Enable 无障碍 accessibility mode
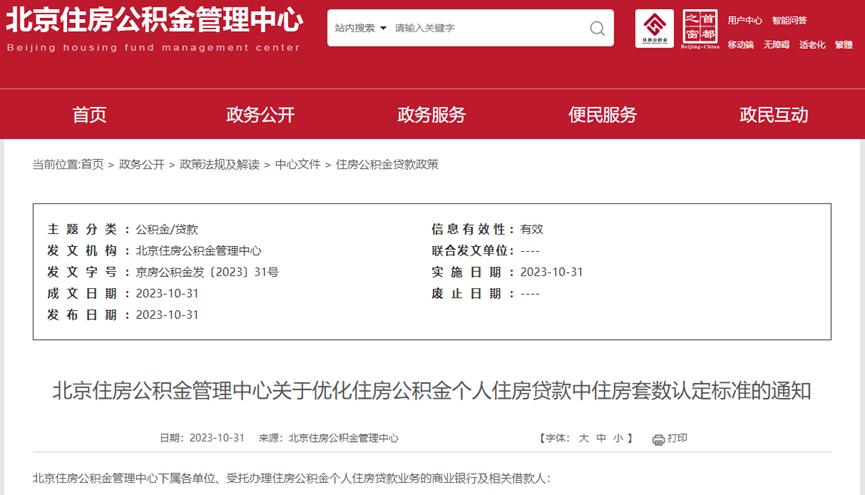 [x=776, y=45]
